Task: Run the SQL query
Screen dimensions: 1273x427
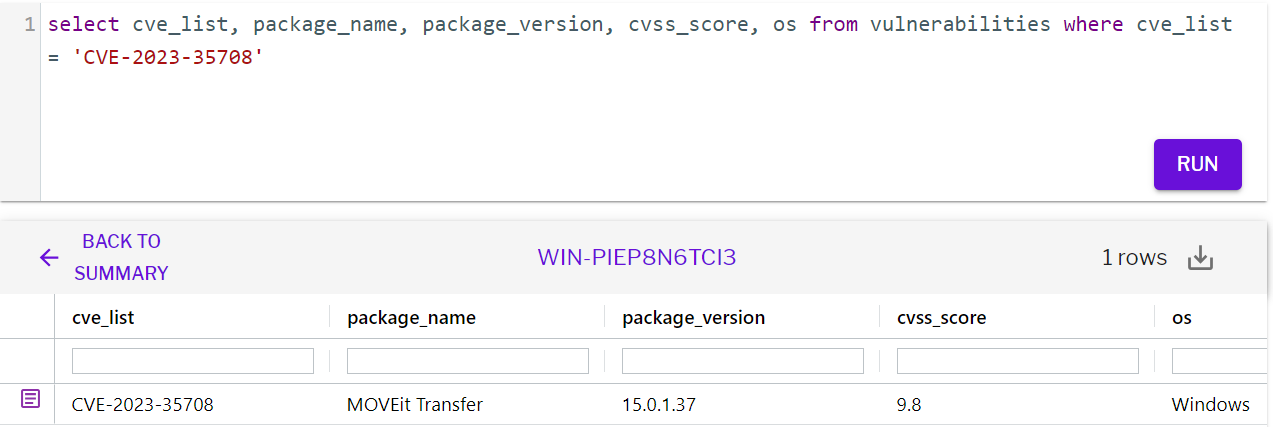Action: [x=1197, y=164]
